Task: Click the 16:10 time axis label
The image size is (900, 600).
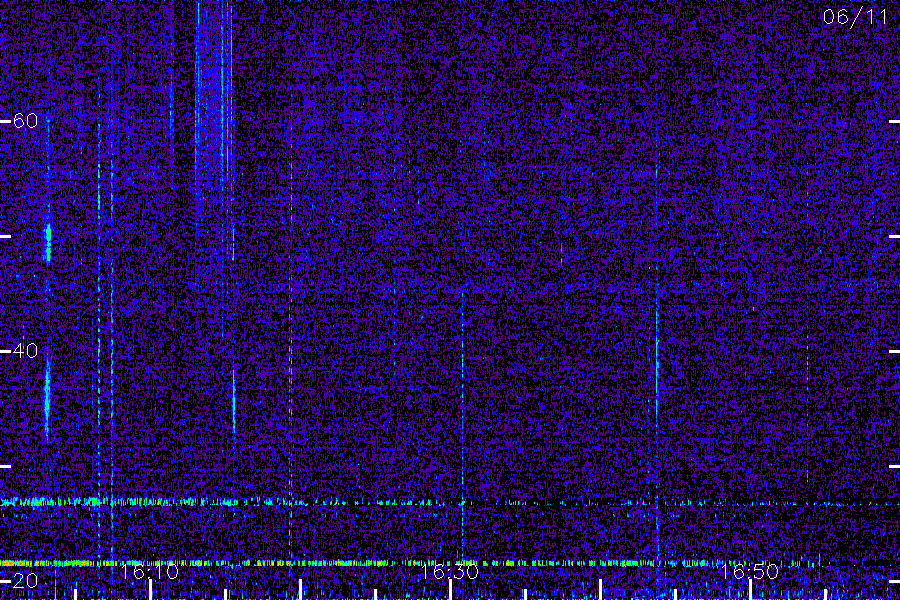Action: (149, 571)
